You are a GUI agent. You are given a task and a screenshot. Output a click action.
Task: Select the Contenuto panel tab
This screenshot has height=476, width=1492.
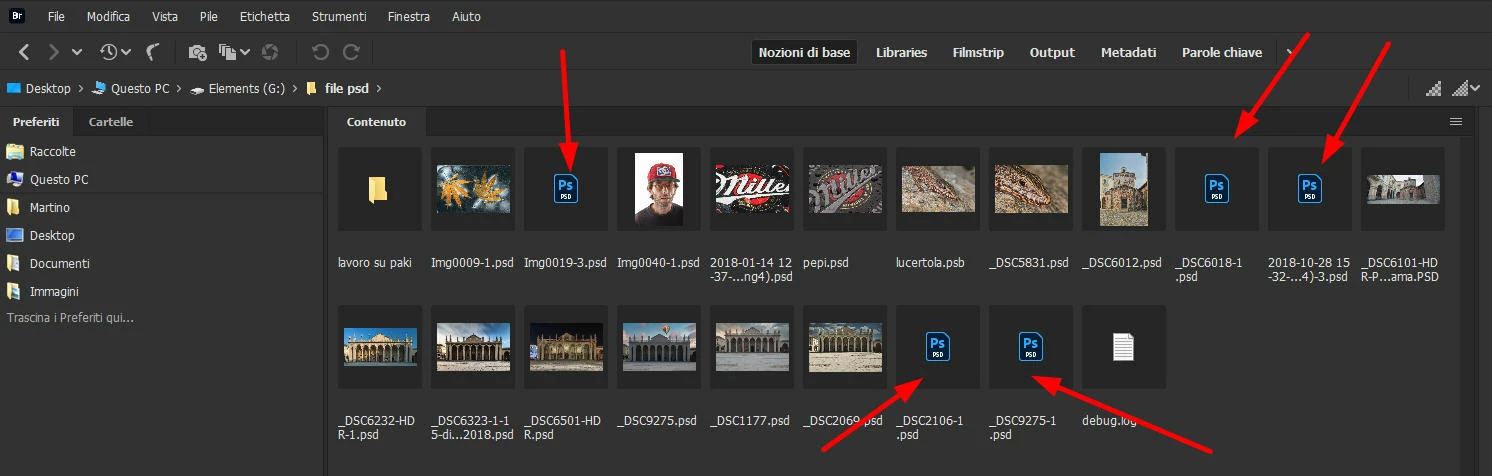(x=376, y=122)
